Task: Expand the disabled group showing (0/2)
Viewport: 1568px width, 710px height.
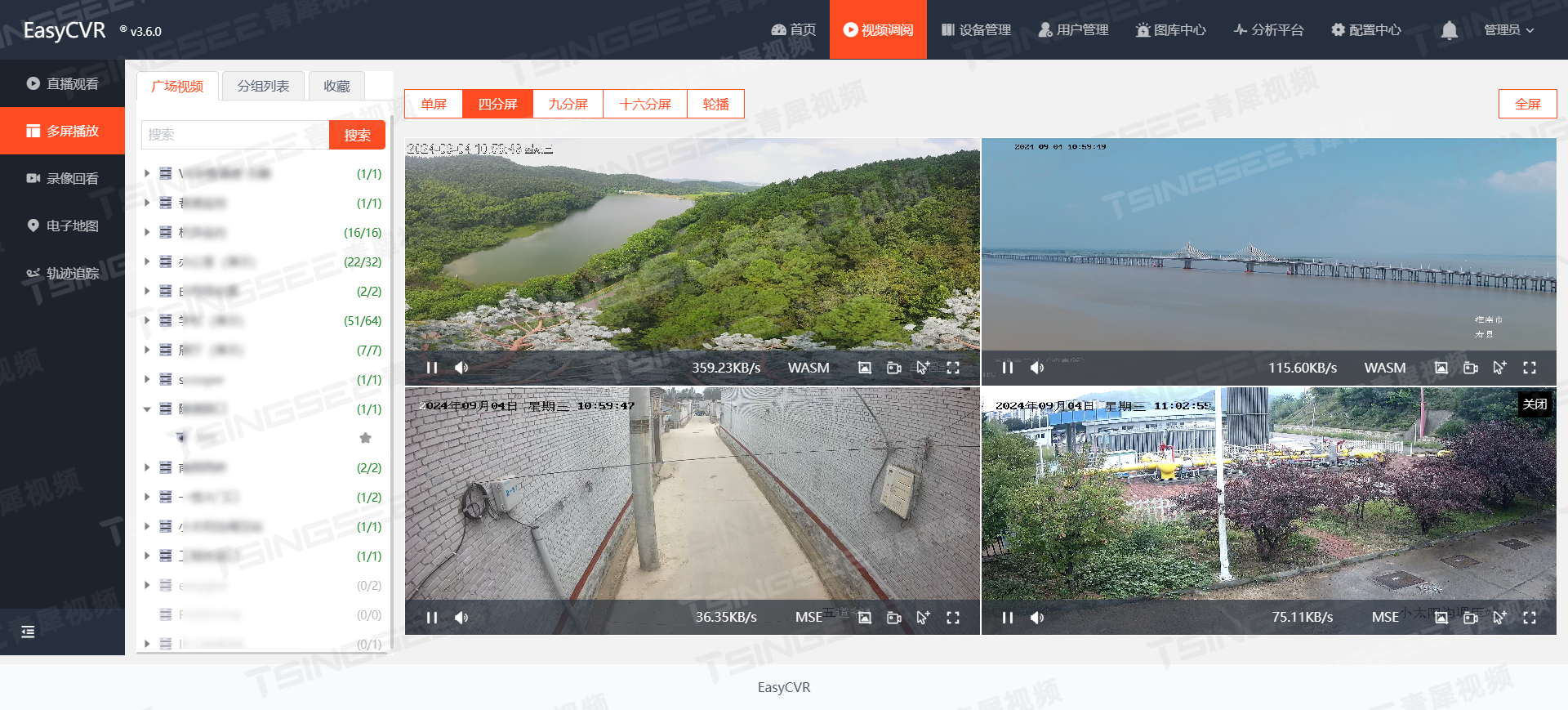Action: [x=147, y=585]
